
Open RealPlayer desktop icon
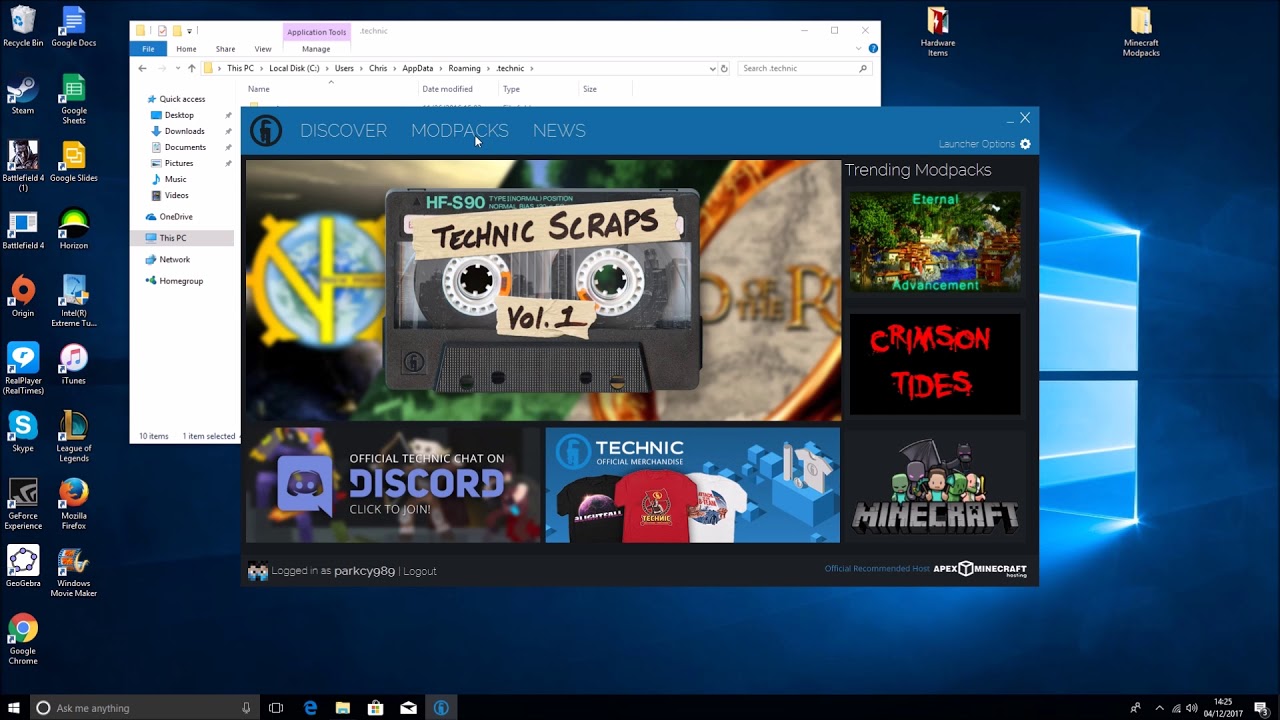point(23,370)
